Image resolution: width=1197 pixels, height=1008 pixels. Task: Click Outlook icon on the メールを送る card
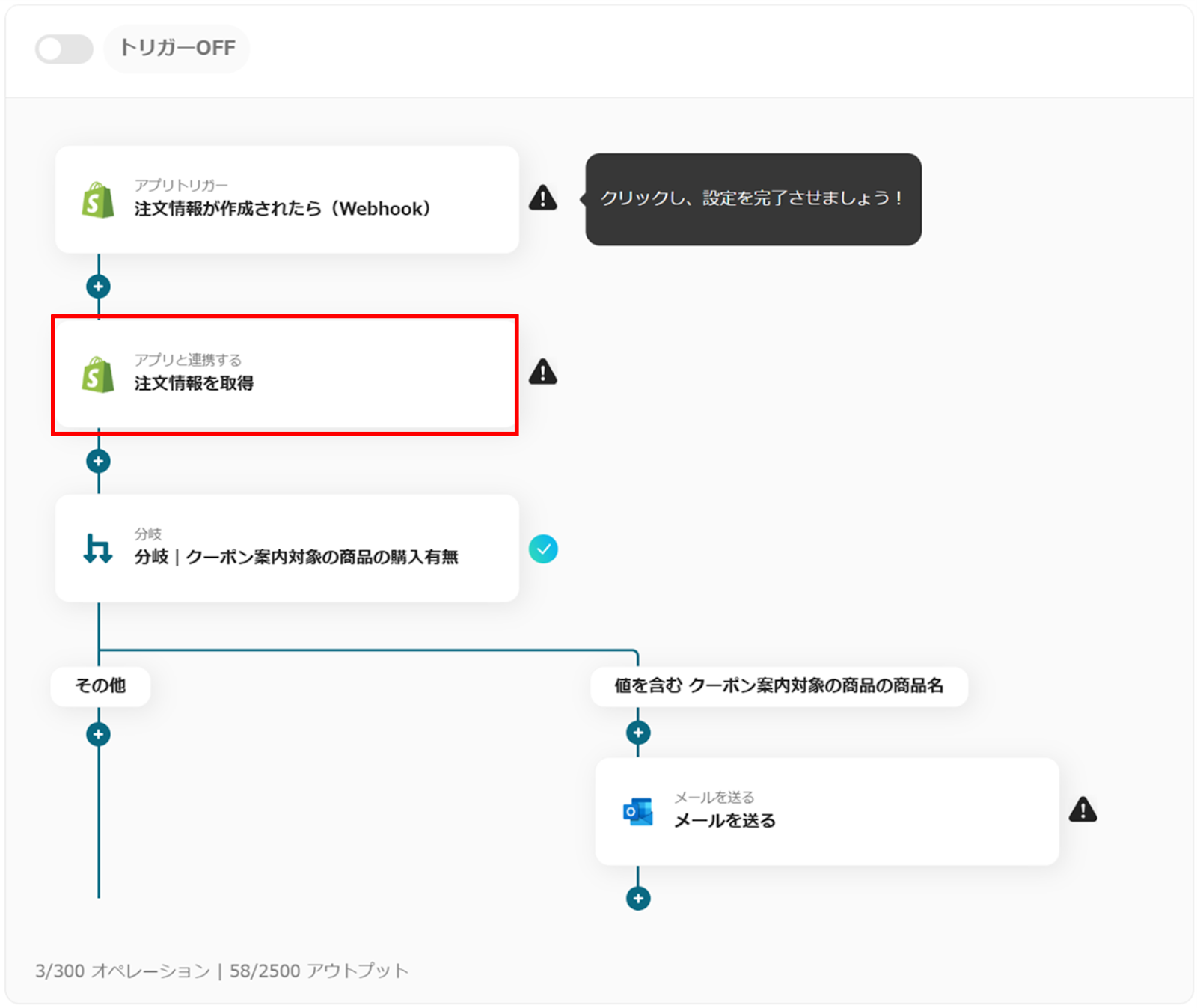(x=638, y=812)
